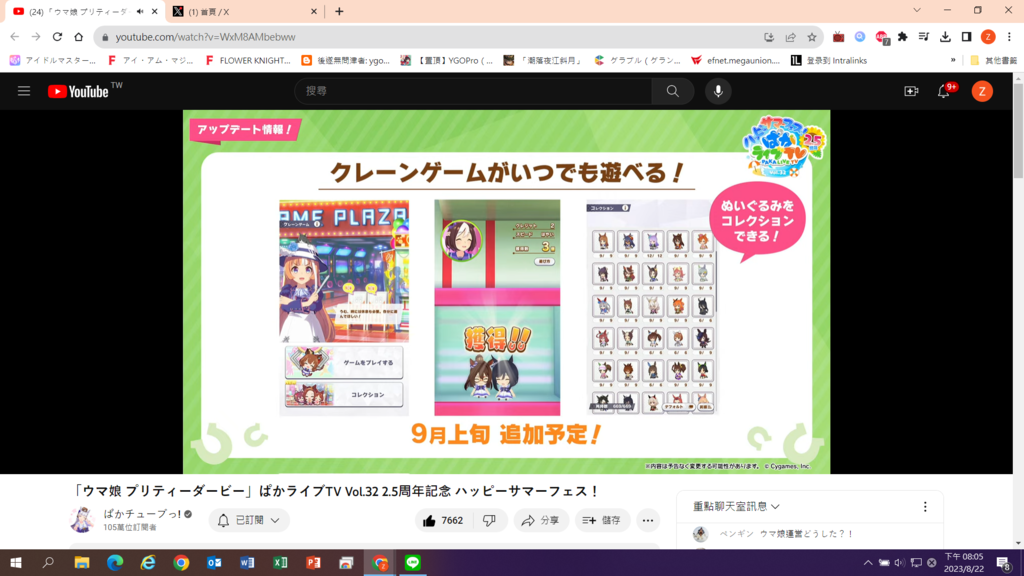Open the 登录到 Intralinks bookmark
1024x576 pixels.
(x=829, y=61)
